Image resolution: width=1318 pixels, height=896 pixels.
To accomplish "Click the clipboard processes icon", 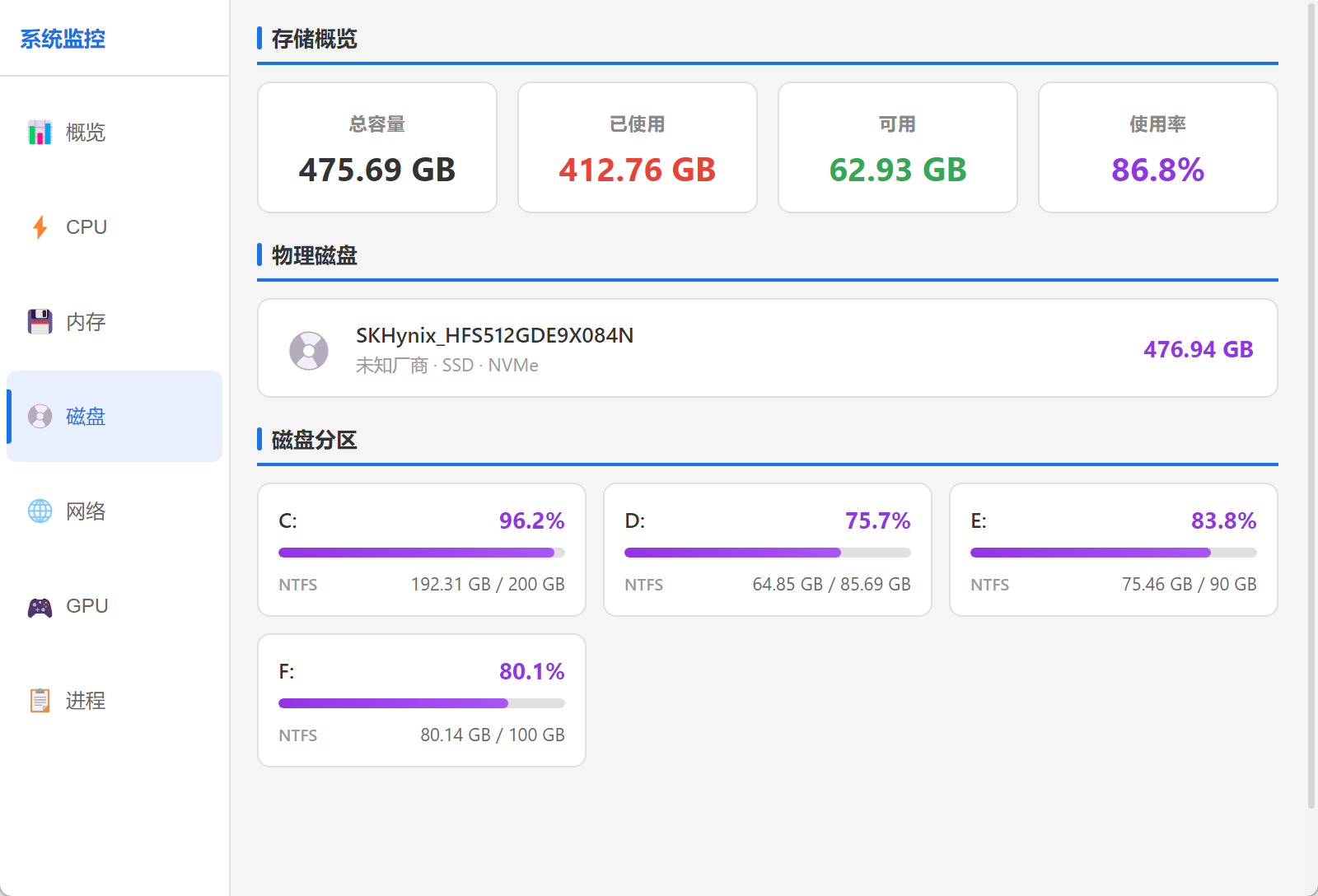I will point(40,701).
